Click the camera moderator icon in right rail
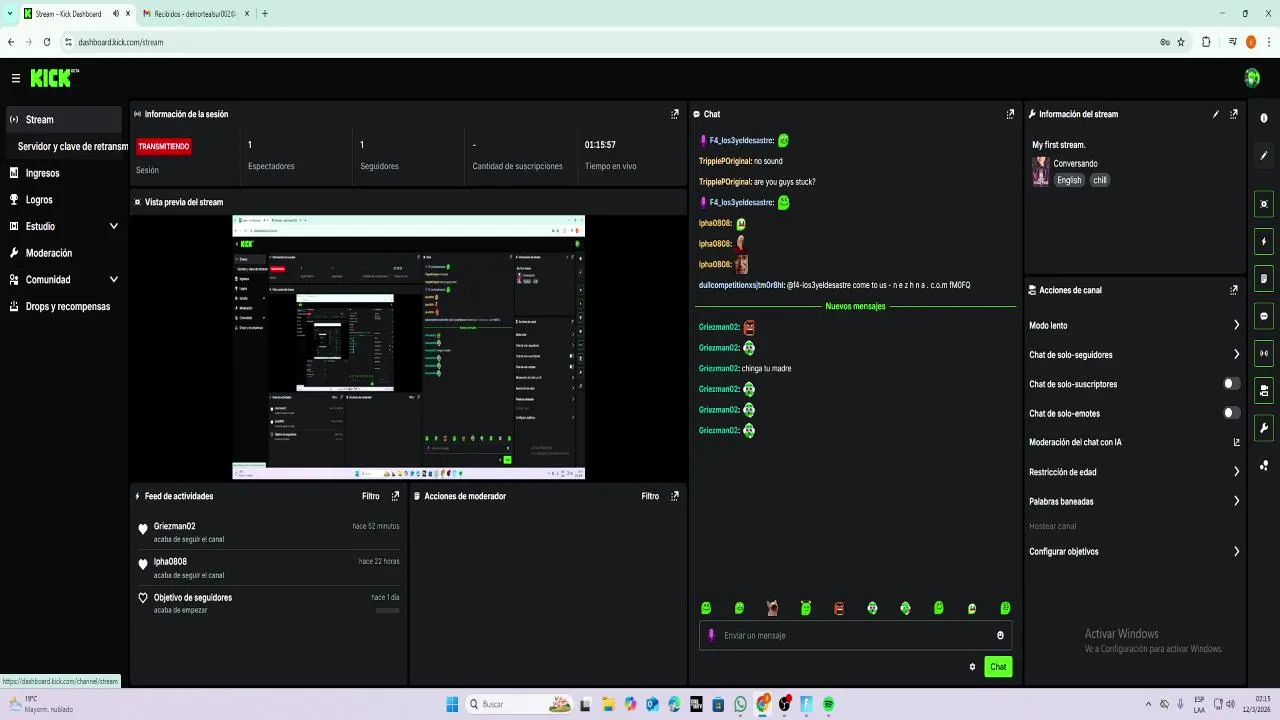1280x720 pixels. 1264,390
